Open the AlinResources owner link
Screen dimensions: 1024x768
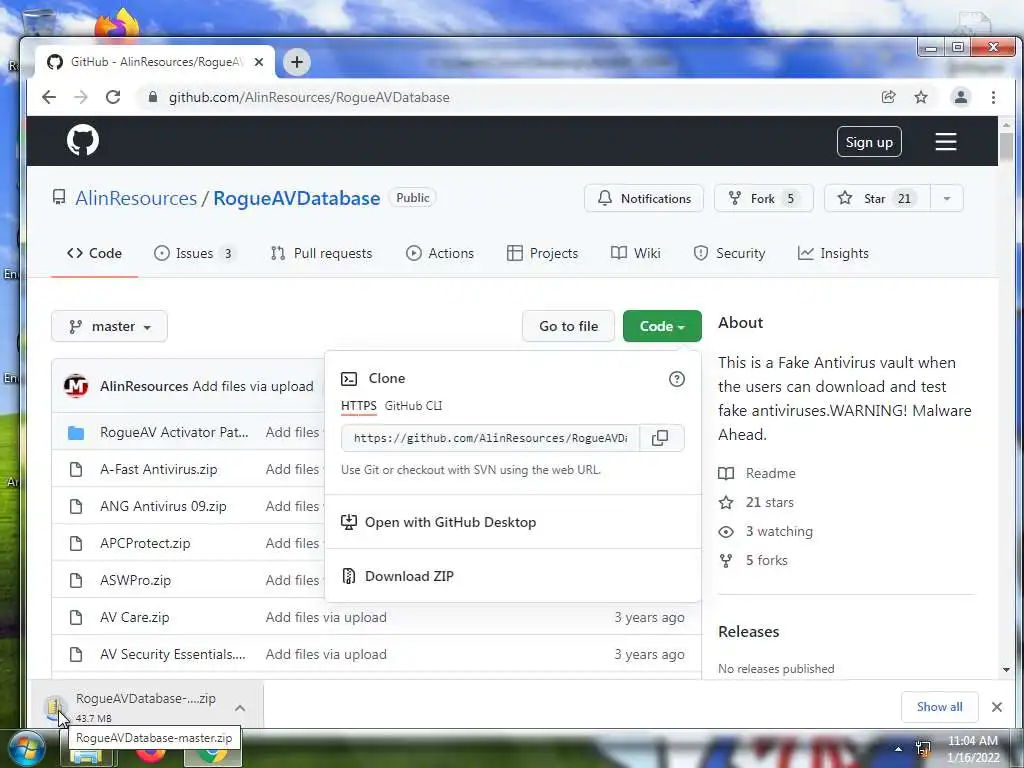pos(136,198)
